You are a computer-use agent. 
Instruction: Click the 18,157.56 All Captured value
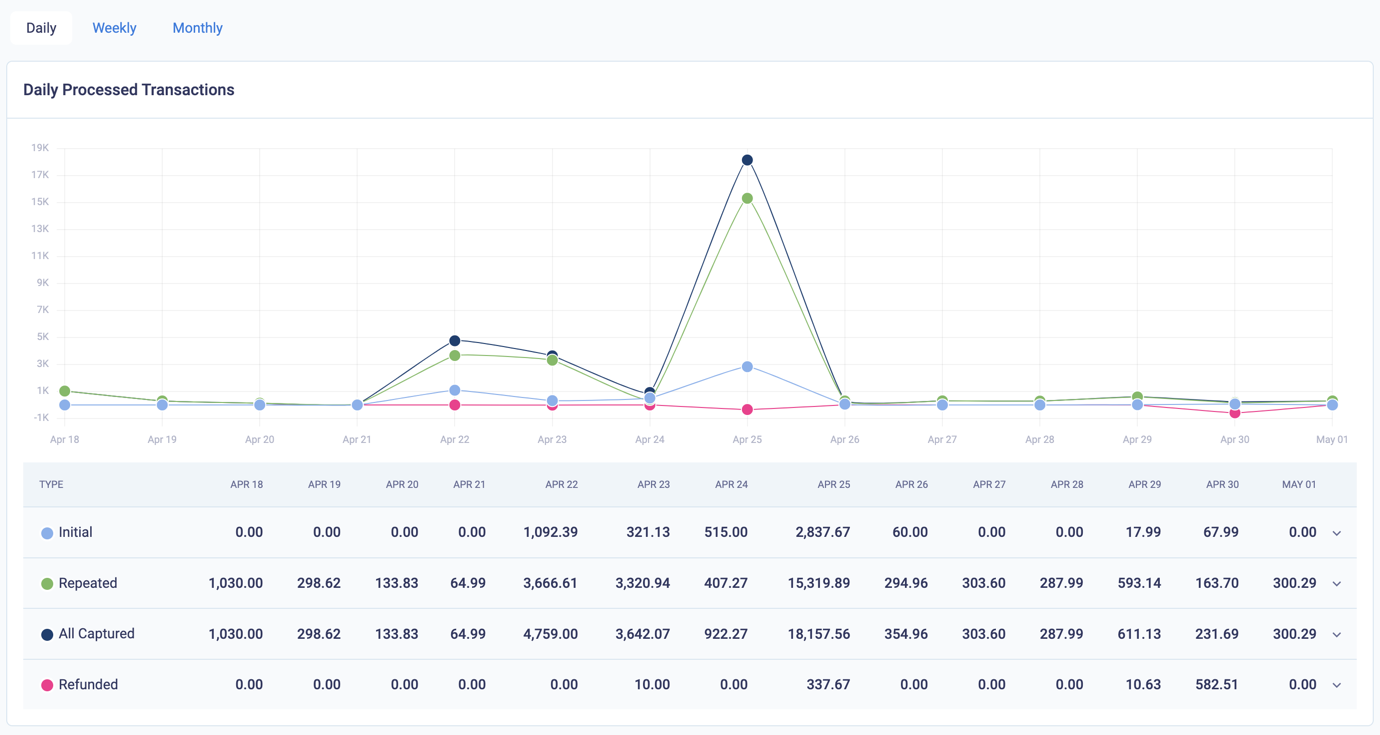pyautogui.click(x=819, y=634)
